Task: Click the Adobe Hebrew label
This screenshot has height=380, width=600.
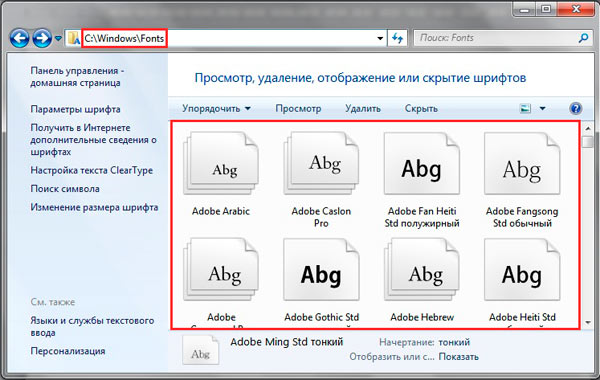Action: [x=422, y=317]
